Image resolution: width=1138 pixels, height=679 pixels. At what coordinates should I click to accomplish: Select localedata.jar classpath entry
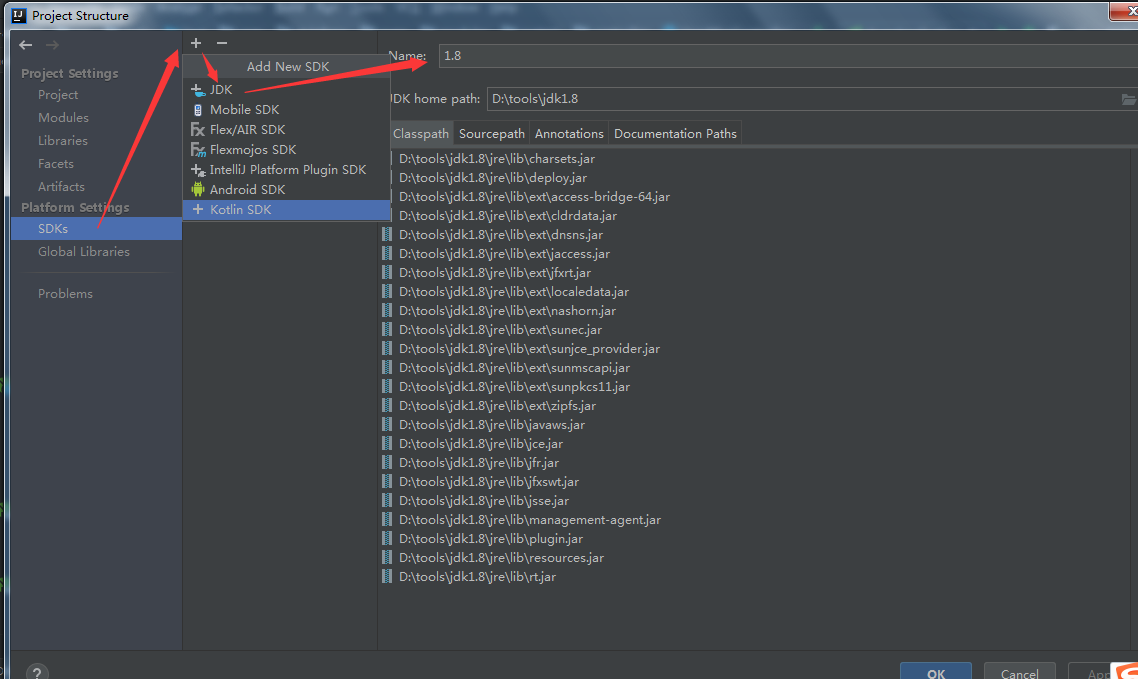click(513, 292)
